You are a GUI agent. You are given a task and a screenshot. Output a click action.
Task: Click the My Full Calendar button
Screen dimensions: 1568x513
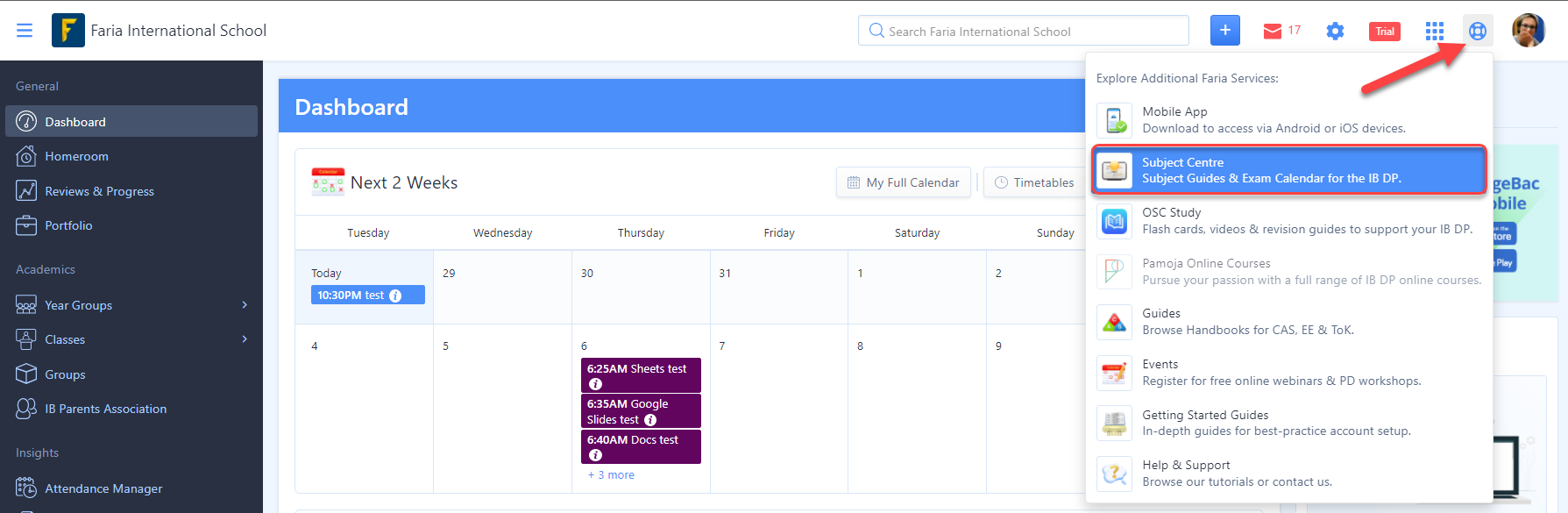[903, 182]
